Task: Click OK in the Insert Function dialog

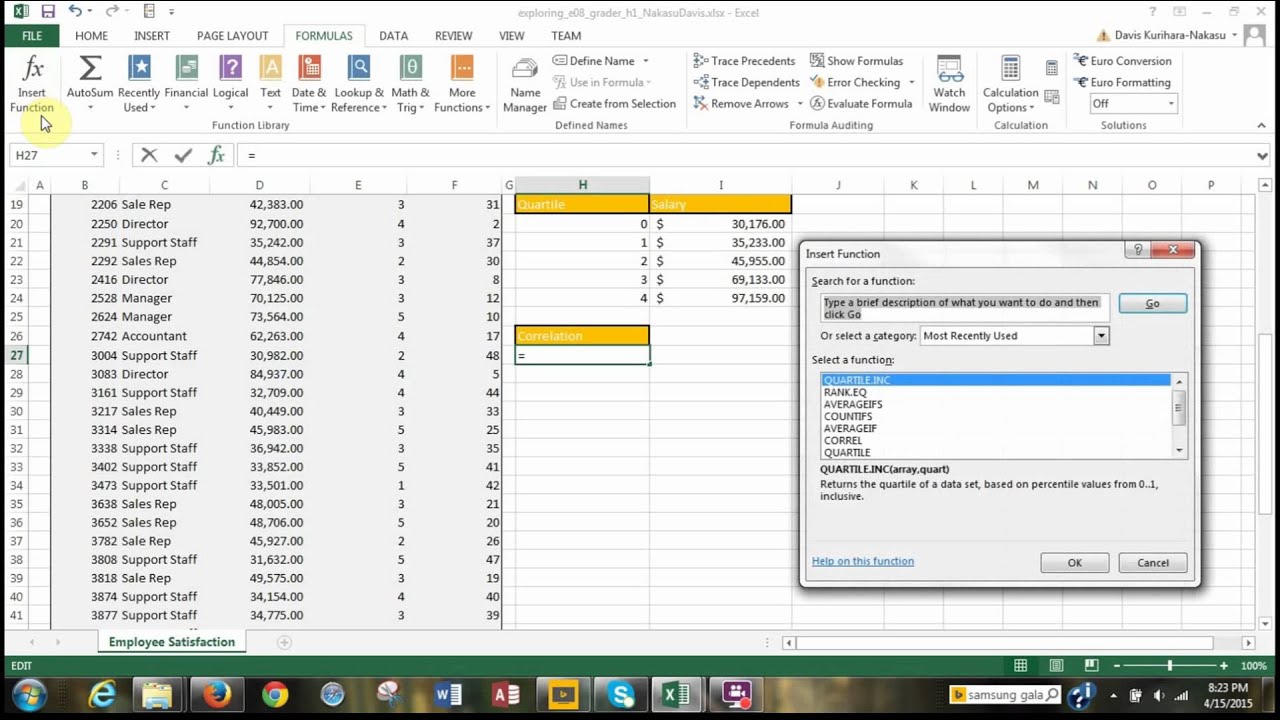Action: pos(1075,563)
